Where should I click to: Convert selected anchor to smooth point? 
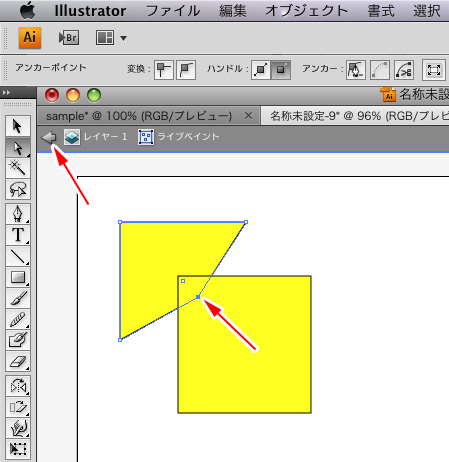tap(186, 70)
